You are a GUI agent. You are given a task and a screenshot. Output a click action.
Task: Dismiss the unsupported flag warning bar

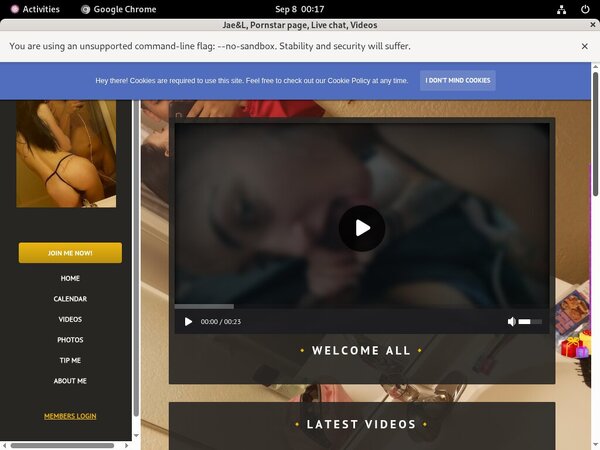(x=585, y=46)
